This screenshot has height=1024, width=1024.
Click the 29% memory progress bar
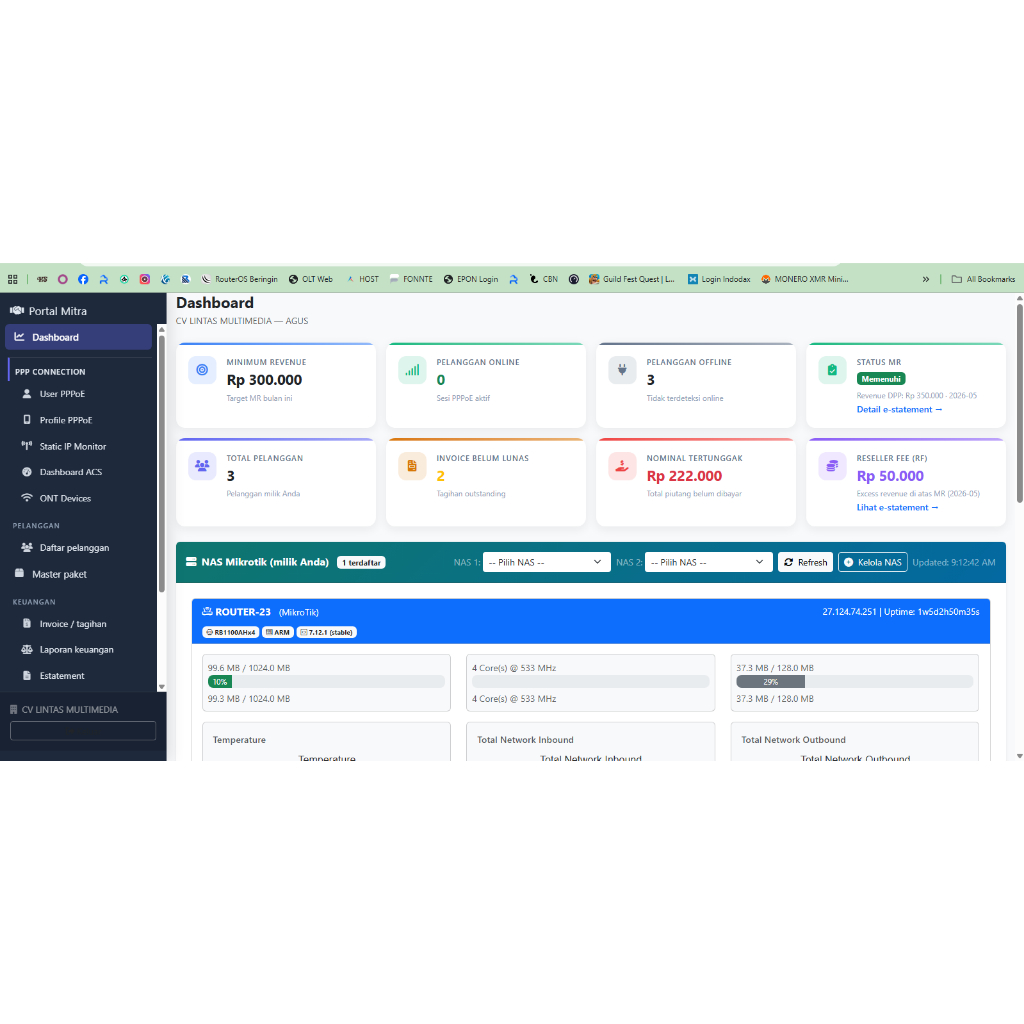771,682
